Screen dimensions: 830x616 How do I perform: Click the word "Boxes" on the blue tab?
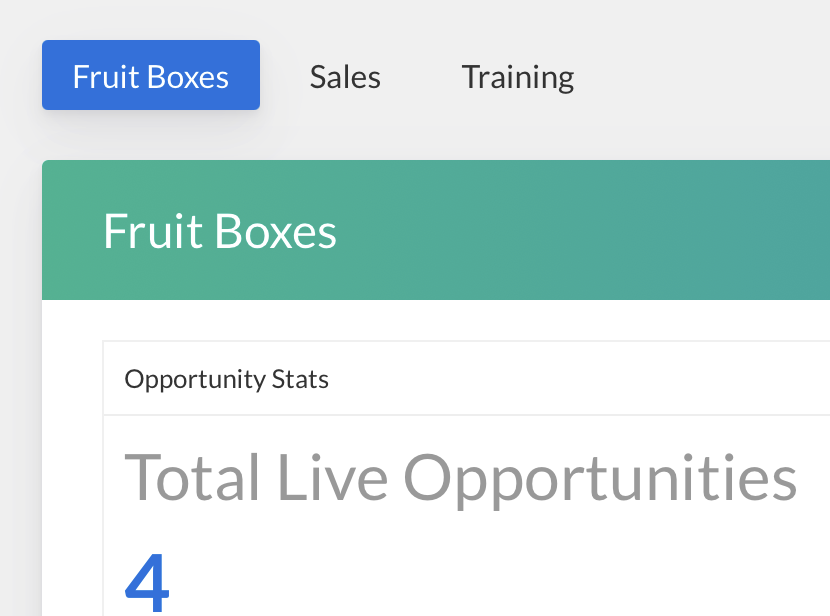pyautogui.click(x=189, y=77)
